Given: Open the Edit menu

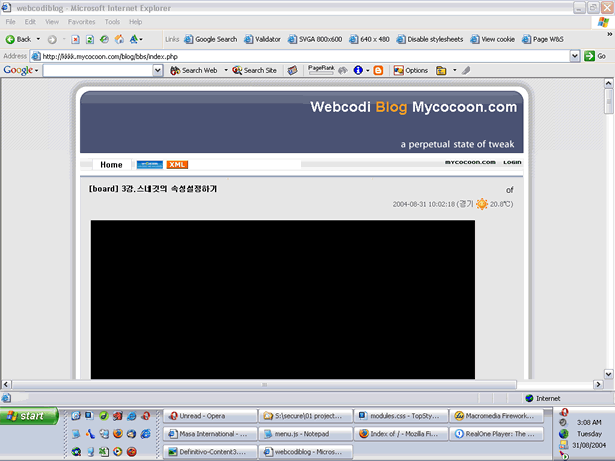Looking at the screenshot, I should [30, 22].
